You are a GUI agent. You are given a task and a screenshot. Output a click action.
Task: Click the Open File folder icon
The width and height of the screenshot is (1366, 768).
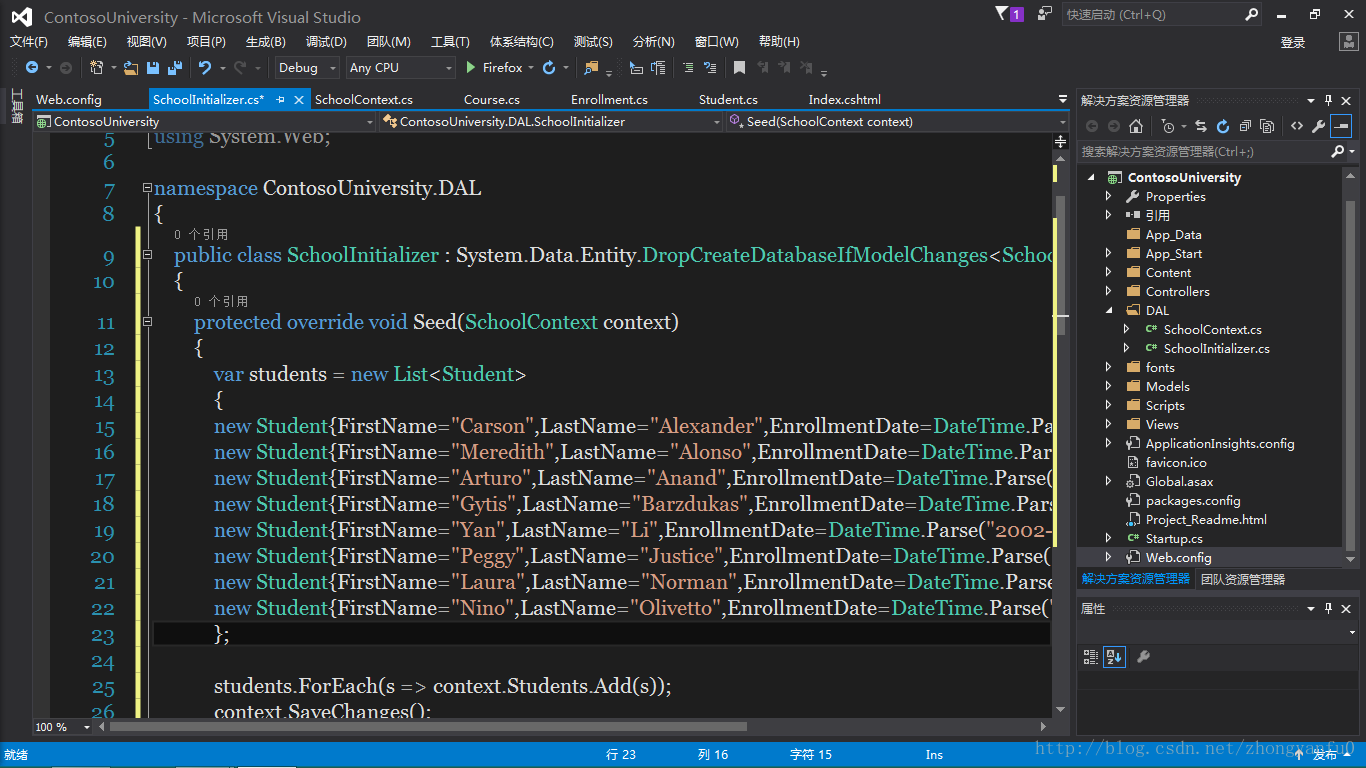click(131, 67)
